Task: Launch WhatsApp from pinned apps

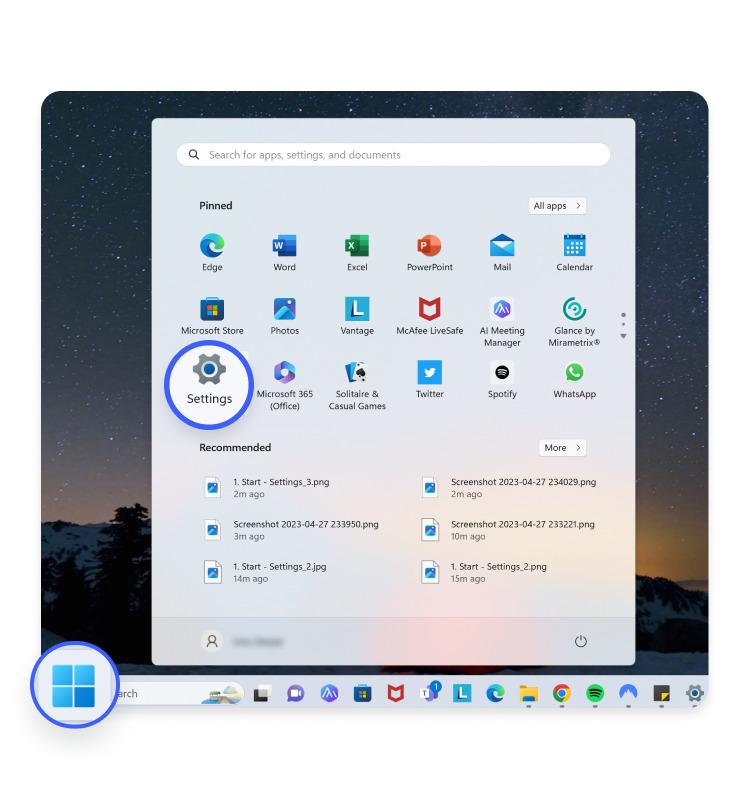Action: pos(574,379)
